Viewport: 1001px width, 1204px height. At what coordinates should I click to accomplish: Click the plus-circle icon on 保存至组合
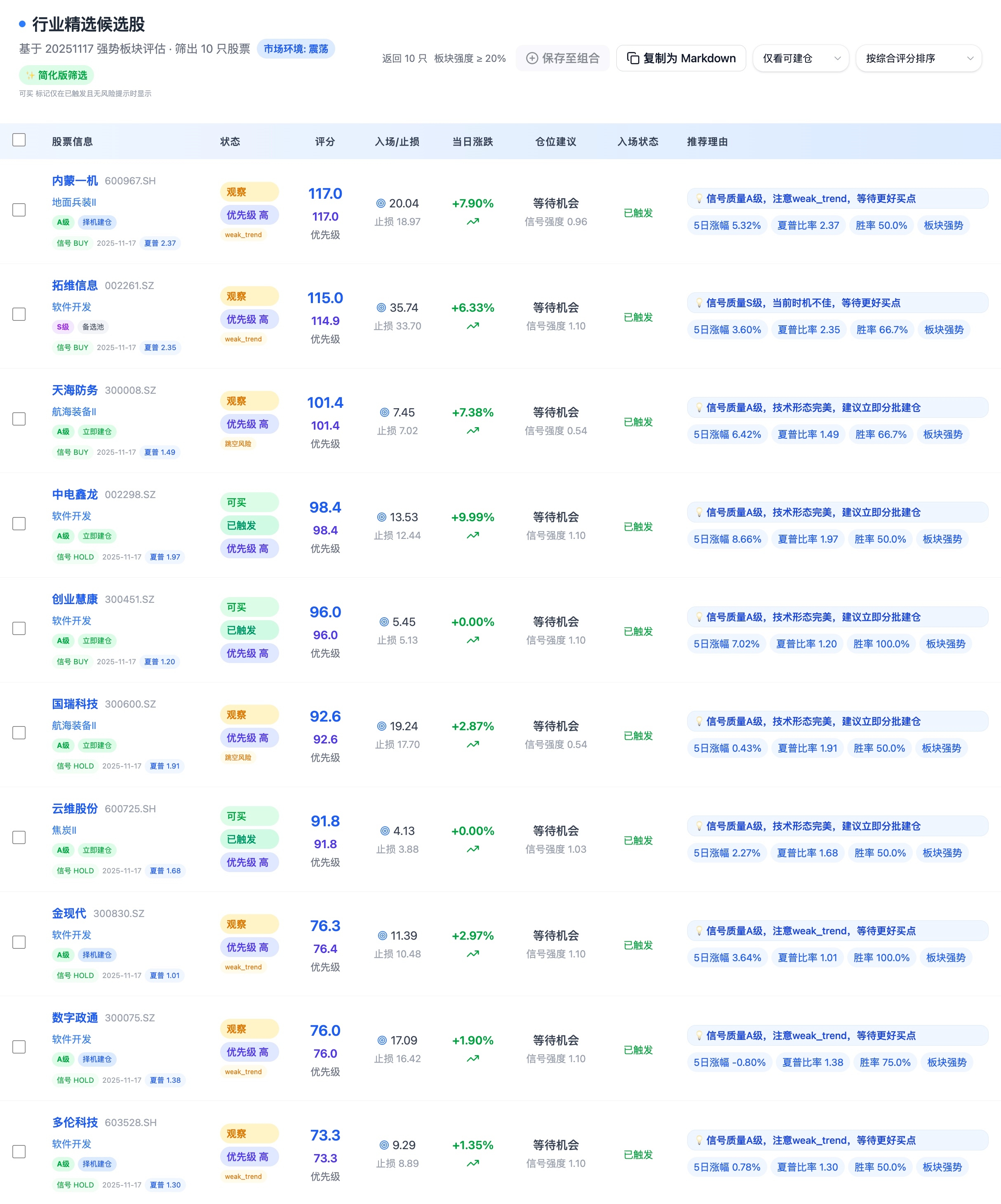coord(532,59)
